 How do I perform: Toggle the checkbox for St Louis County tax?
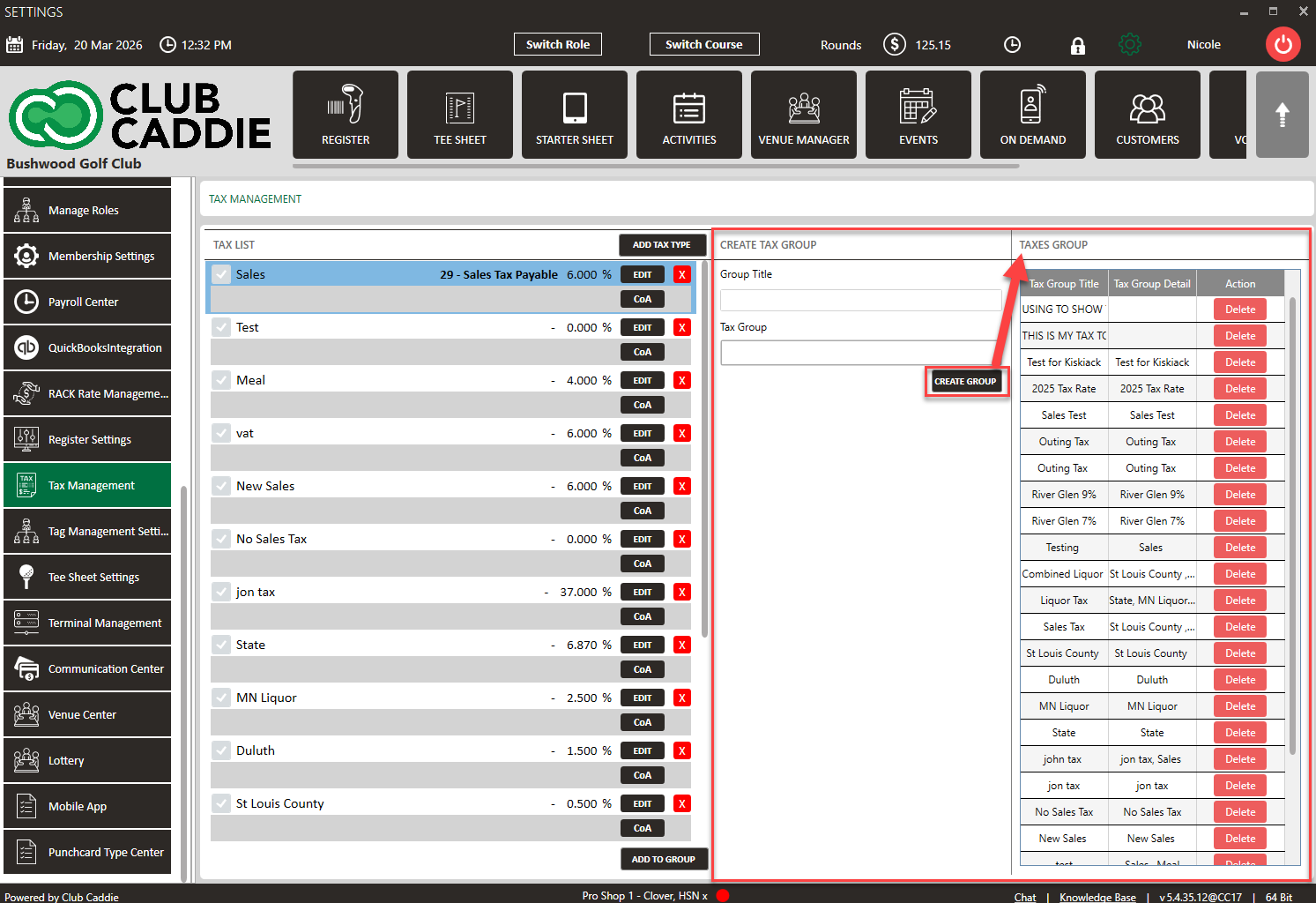(221, 803)
